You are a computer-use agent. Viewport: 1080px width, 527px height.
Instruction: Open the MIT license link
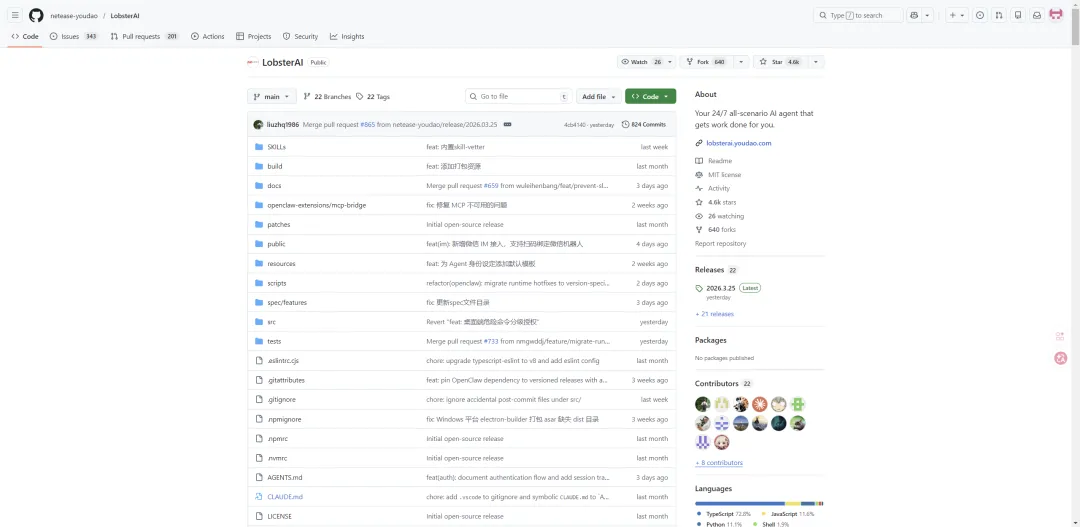[x=725, y=174]
